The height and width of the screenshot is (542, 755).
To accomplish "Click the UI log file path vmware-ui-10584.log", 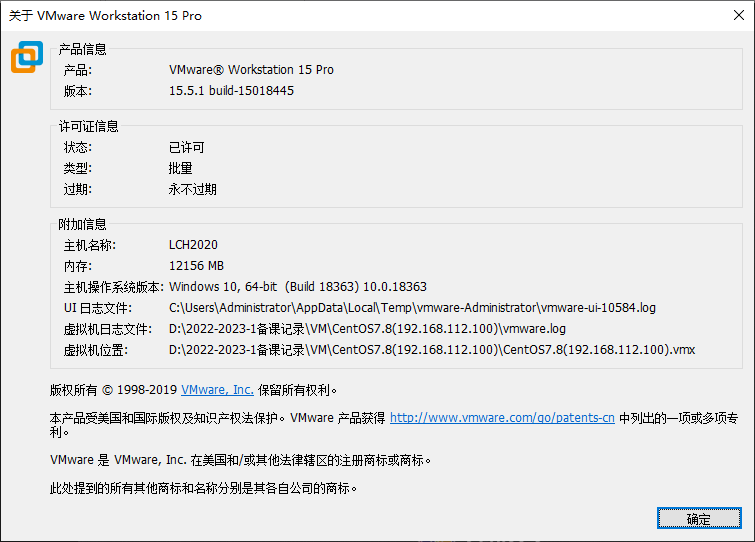I will [x=412, y=308].
